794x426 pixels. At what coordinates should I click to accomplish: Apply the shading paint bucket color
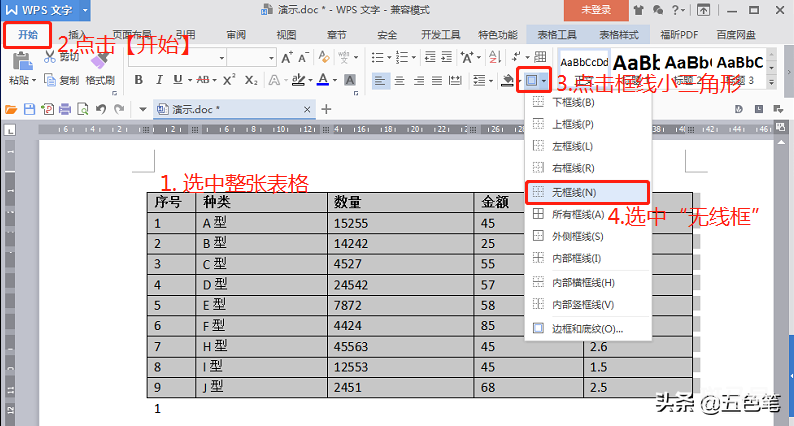click(507, 81)
